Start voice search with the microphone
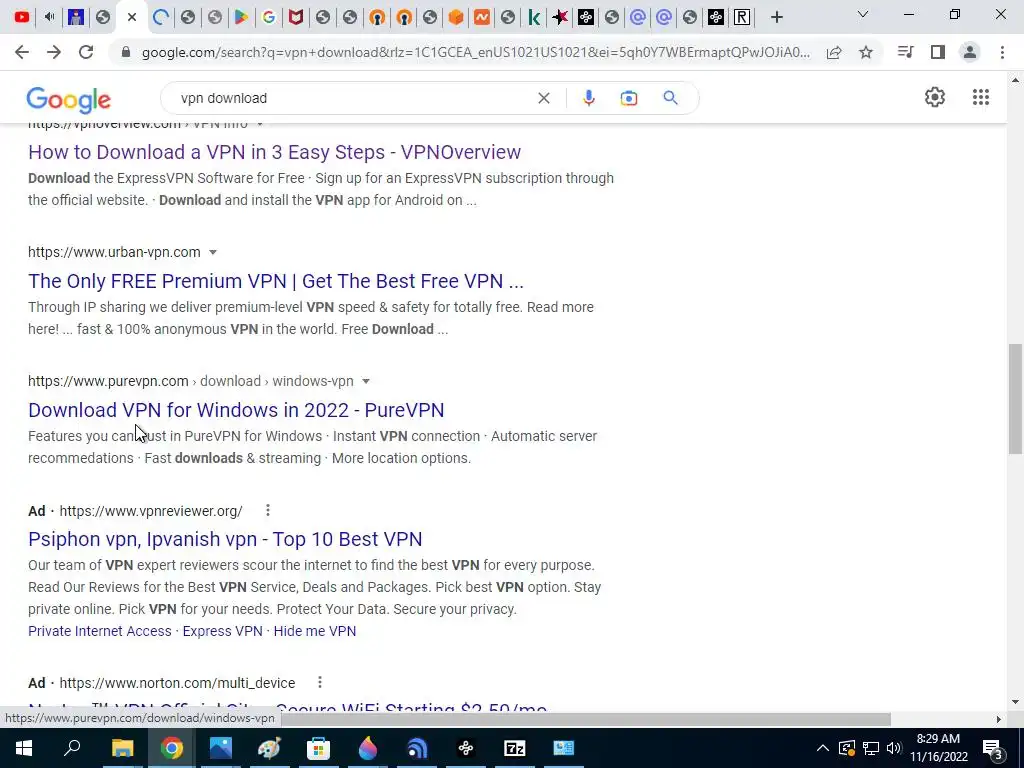The width and height of the screenshot is (1024, 768). 588,98
